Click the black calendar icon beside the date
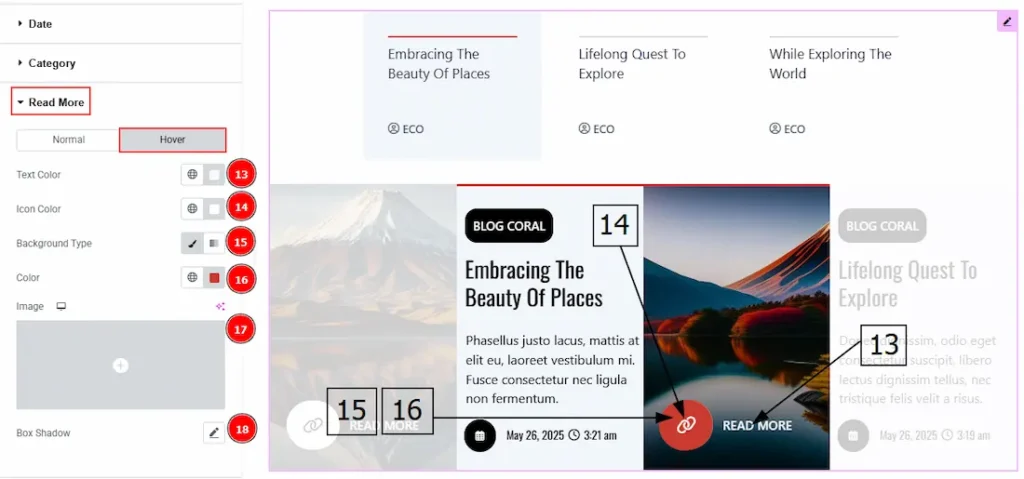1024x479 pixels. click(480, 436)
